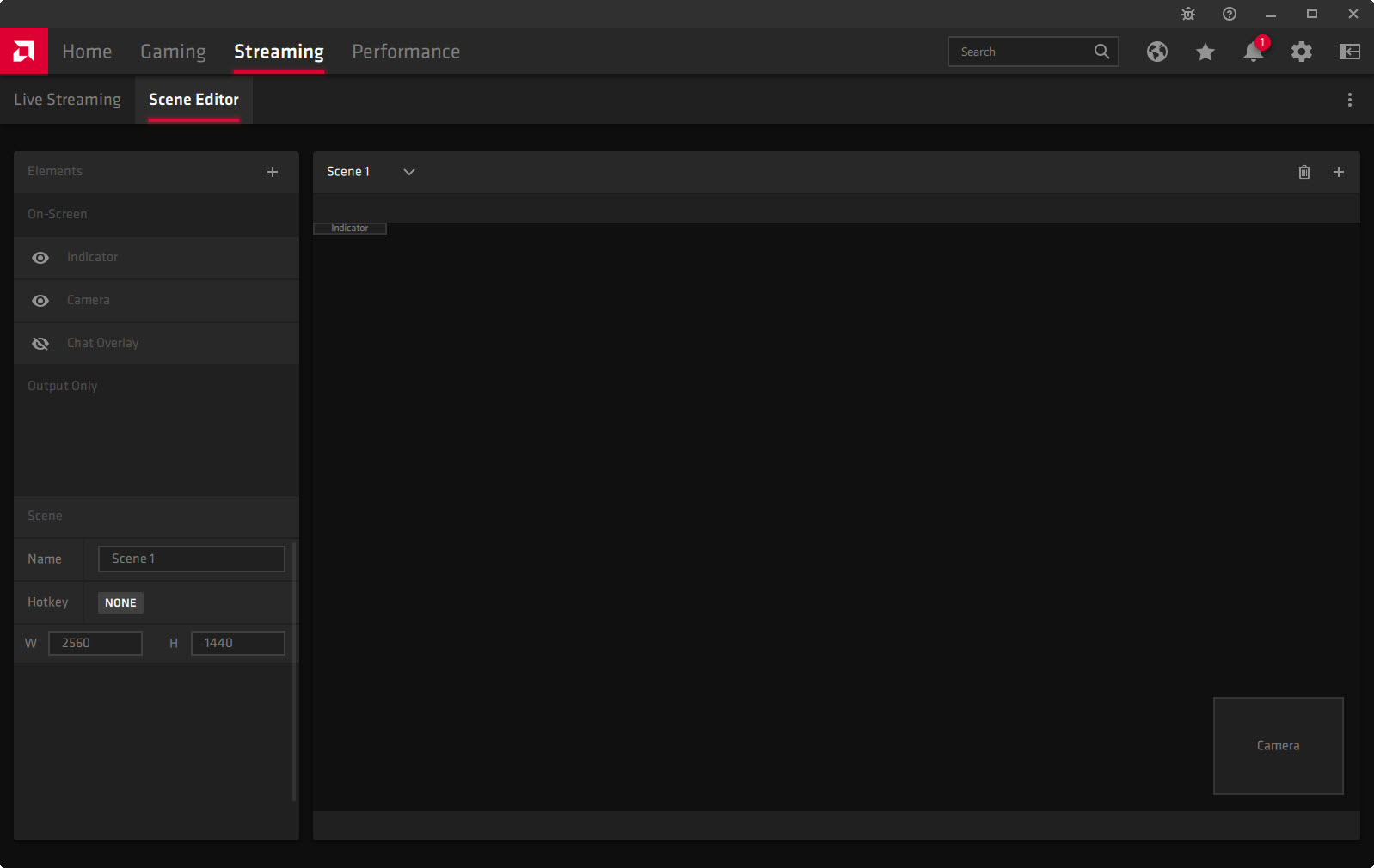Expand the Scene 1 dropdown
The height and width of the screenshot is (868, 1374).
coord(409,172)
